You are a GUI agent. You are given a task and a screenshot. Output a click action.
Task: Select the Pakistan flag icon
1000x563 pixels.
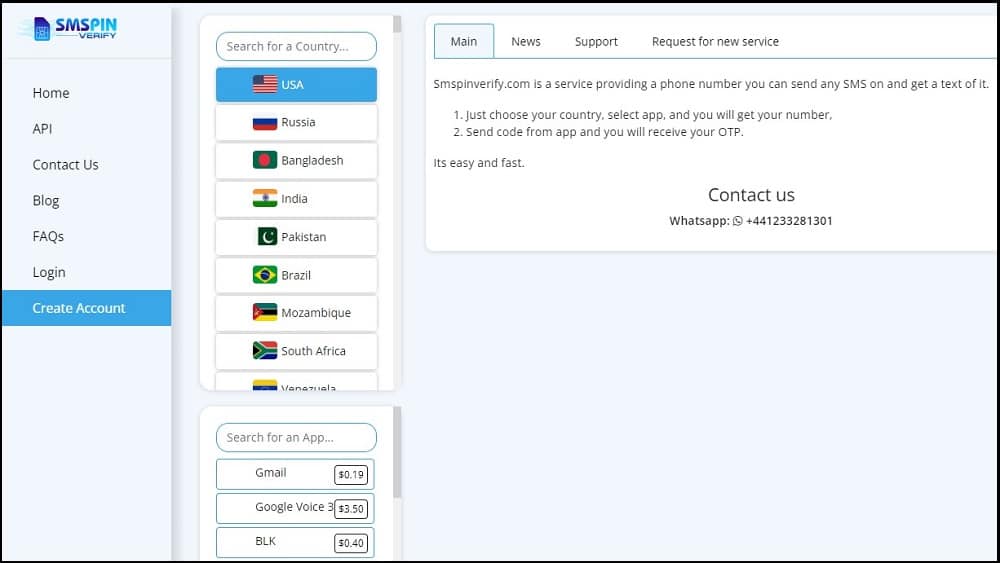267,237
